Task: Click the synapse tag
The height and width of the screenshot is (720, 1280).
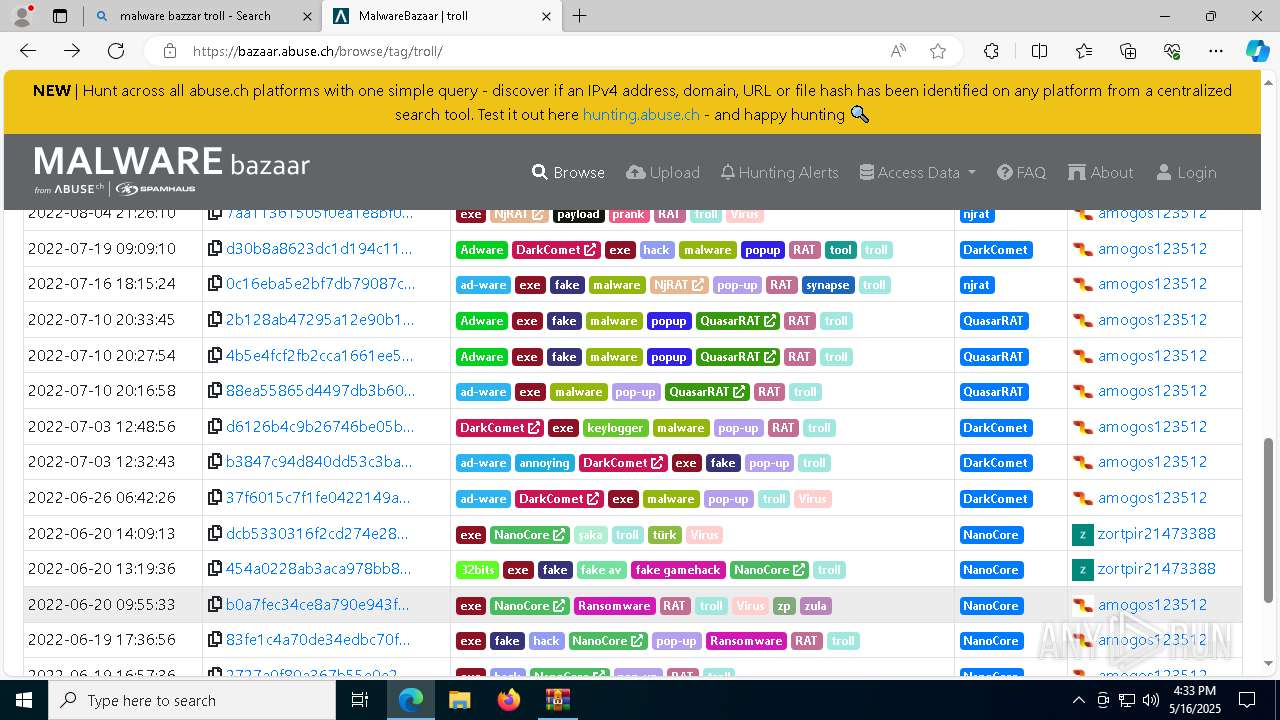Action: pos(828,285)
